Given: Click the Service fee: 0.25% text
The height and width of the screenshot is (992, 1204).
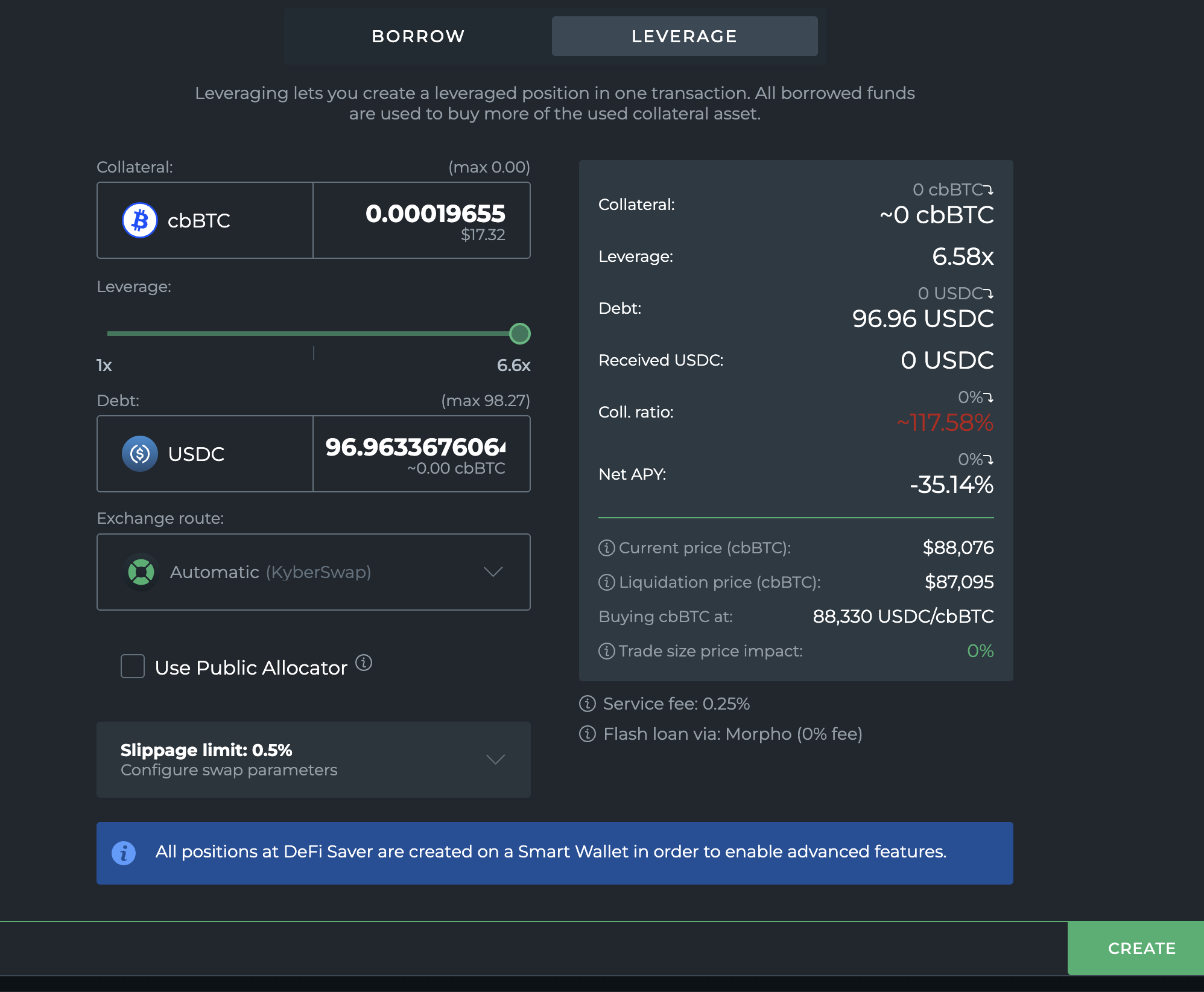Looking at the screenshot, I should coord(676,704).
